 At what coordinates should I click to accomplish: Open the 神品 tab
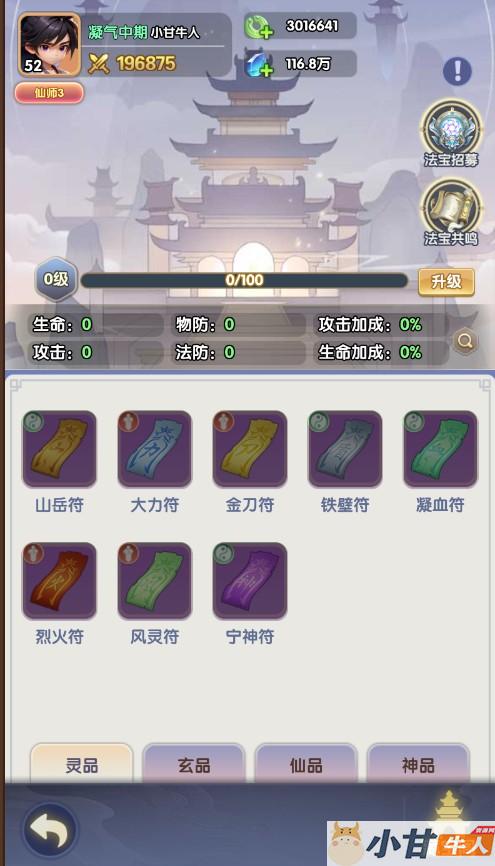tap(418, 764)
